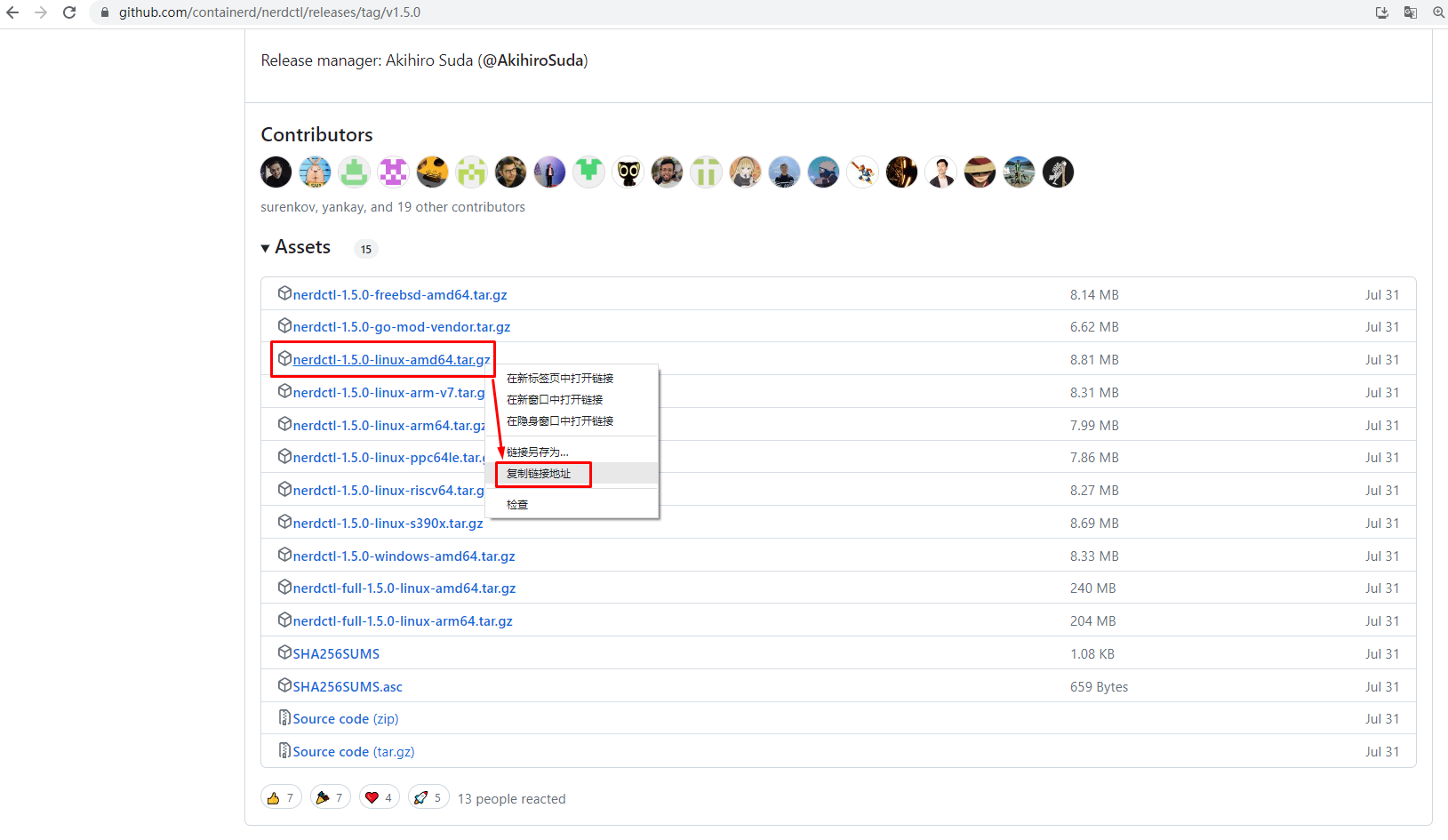
Task: Open the SHA256SUMS file
Action: 336,654
